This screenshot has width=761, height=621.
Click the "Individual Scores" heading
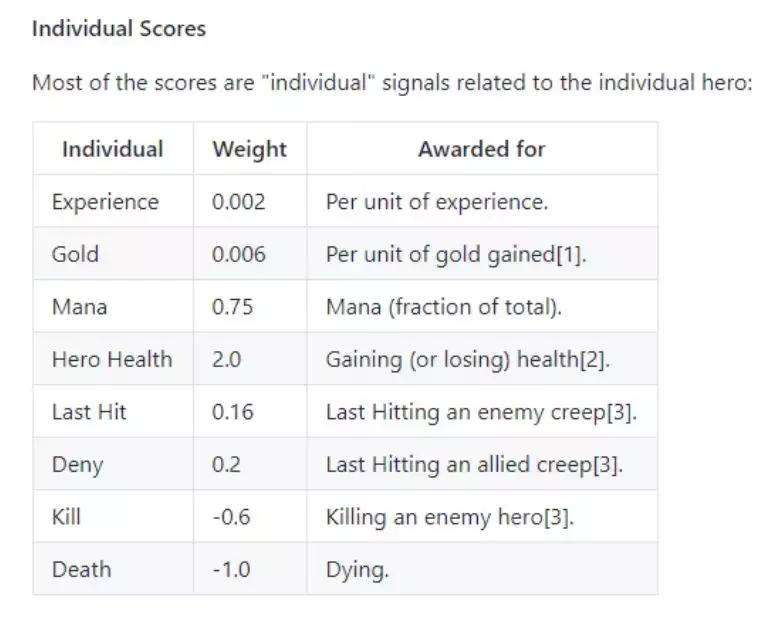[118, 29]
